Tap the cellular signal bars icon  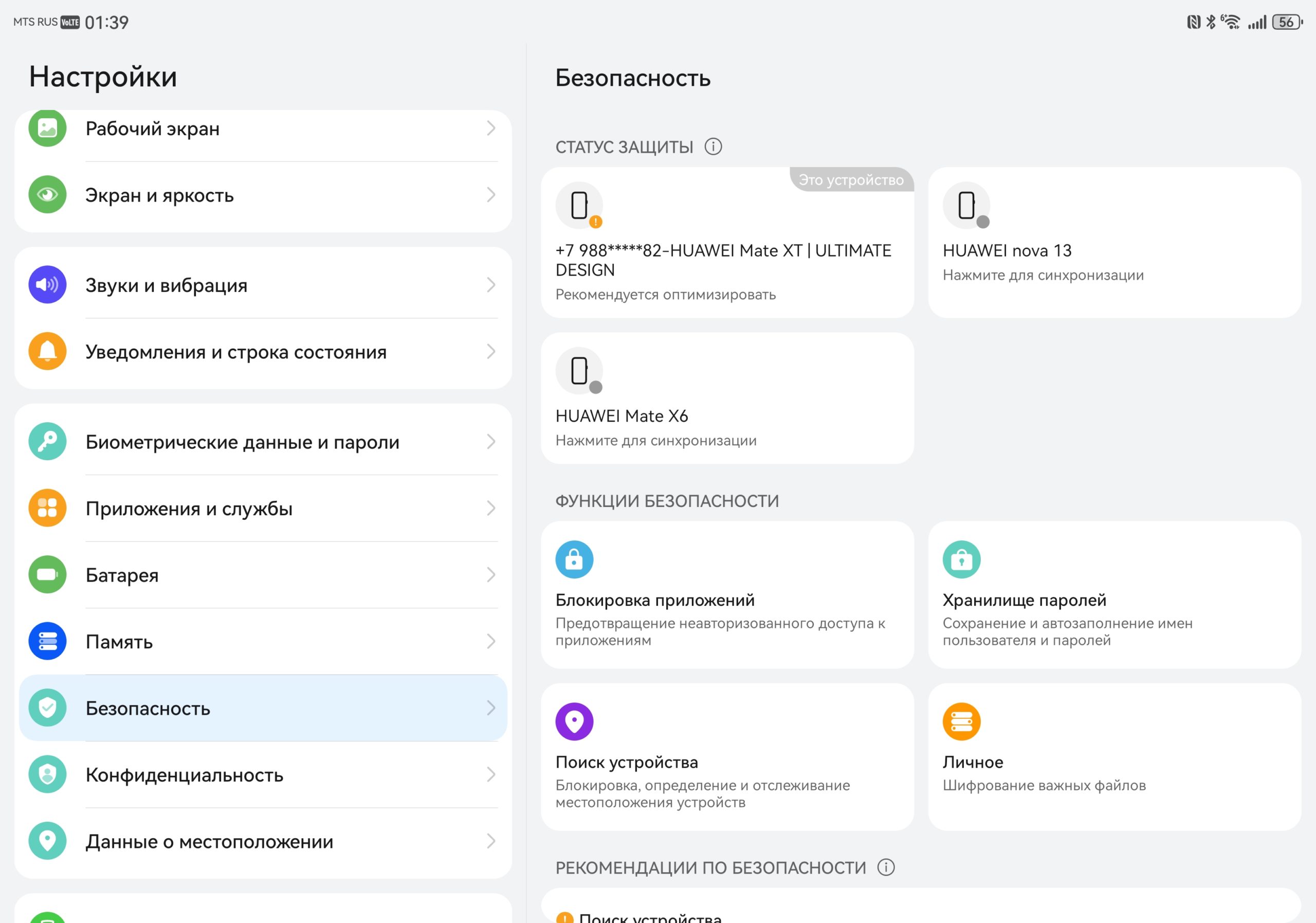pos(1257,22)
